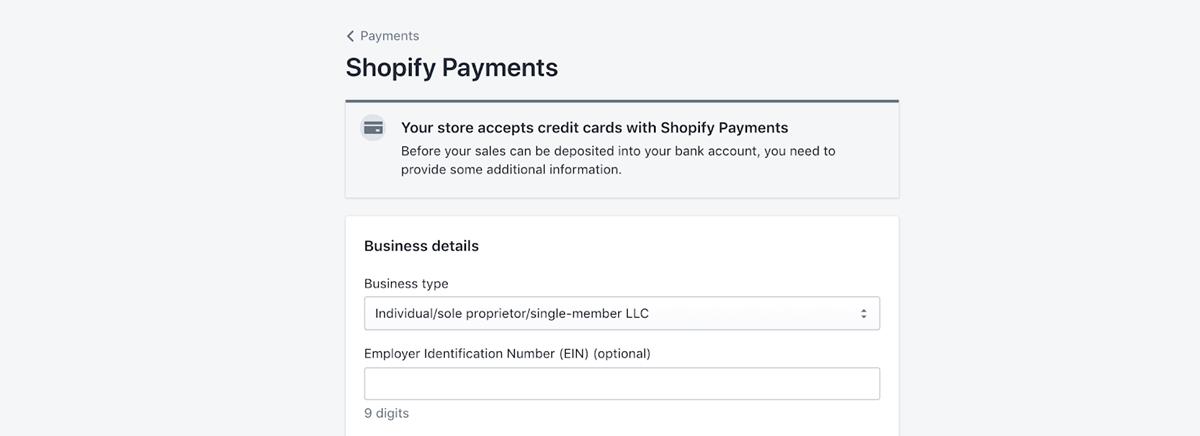Click the 'Before your sales can be deposited' sentence
1200x436 pixels.
pos(618,152)
